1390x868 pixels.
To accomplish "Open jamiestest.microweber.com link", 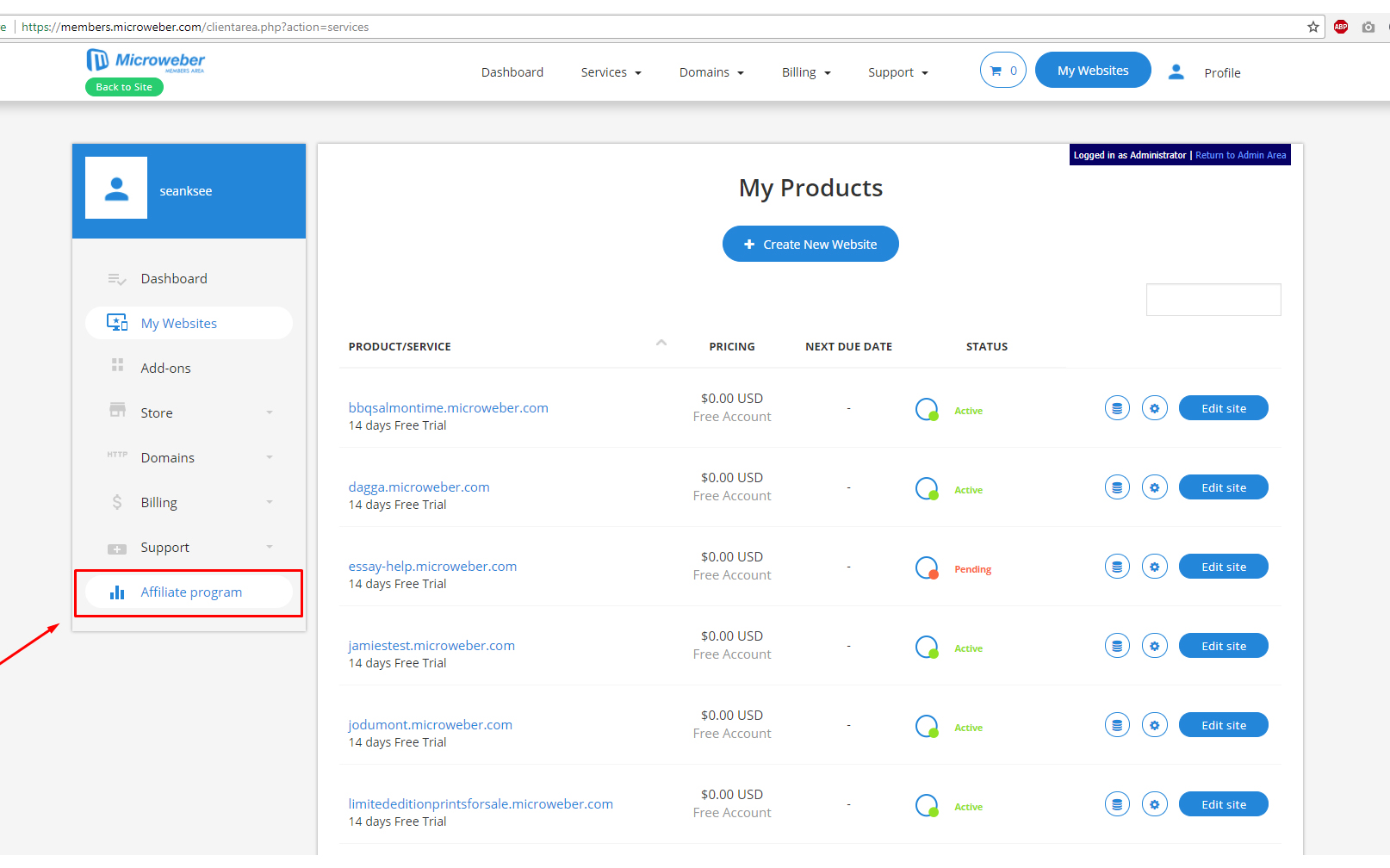I will coord(431,645).
